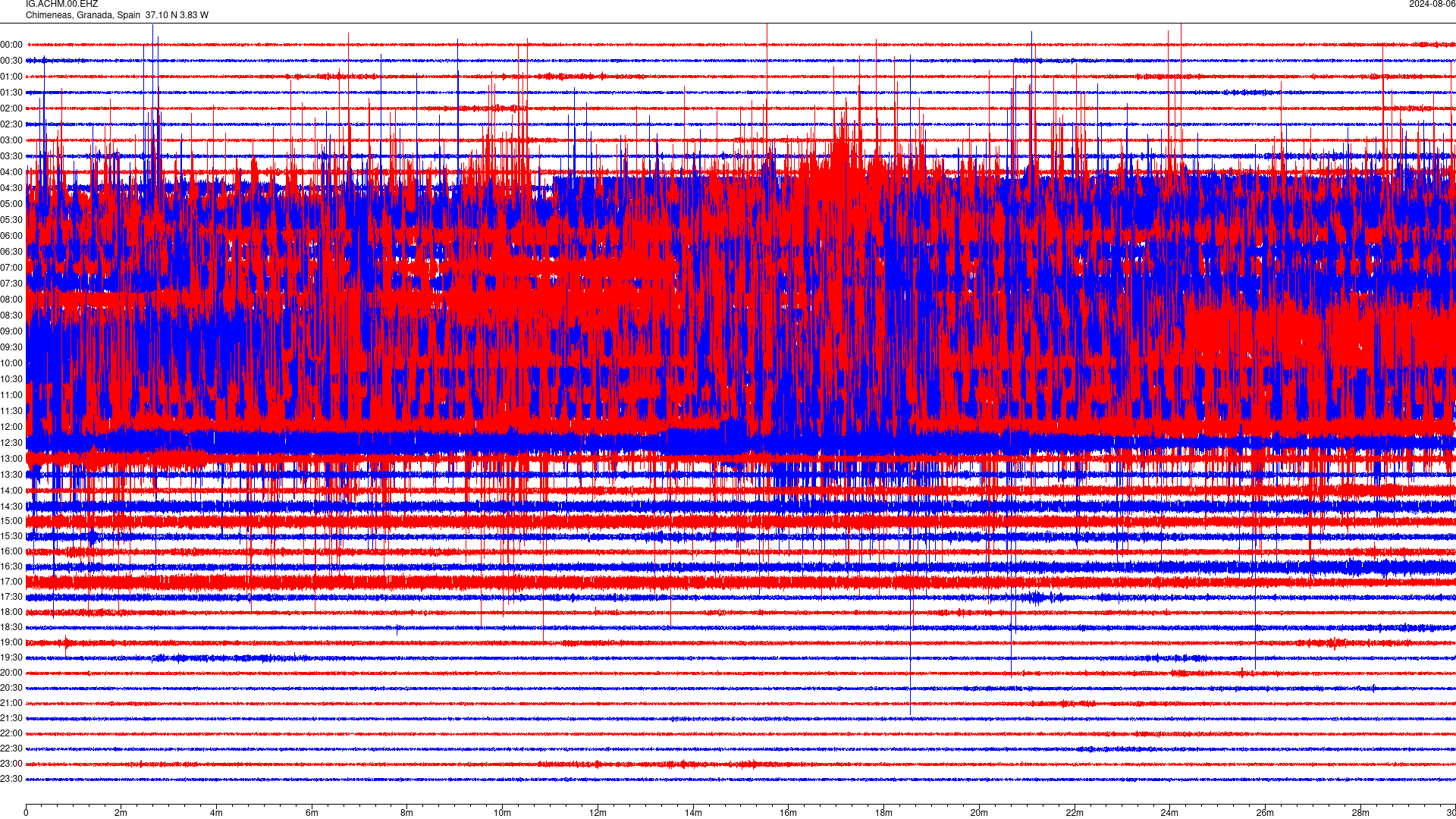The image size is (1456, 819).
Task: Select the 01:00 trace time label
Action: click(11, 77)
